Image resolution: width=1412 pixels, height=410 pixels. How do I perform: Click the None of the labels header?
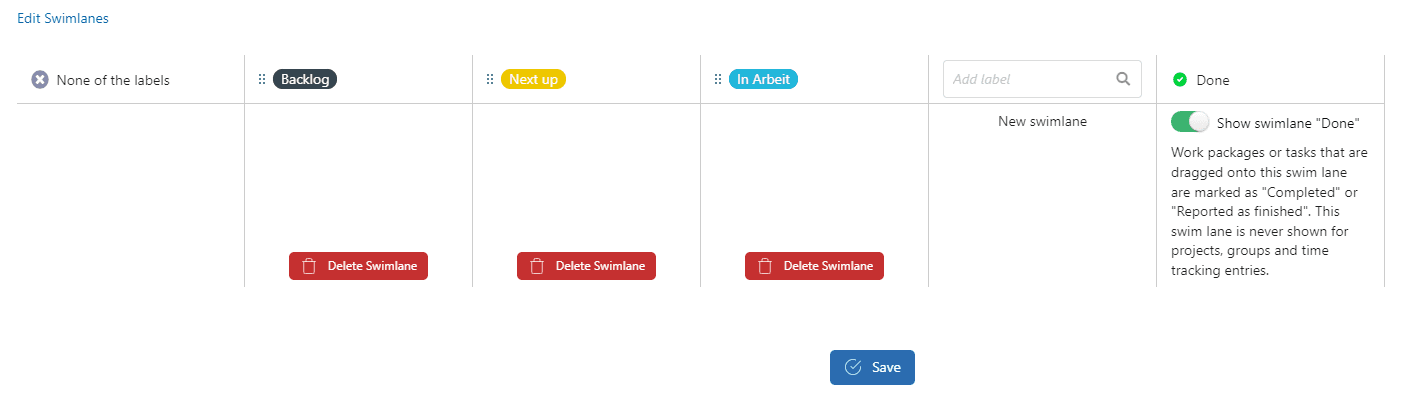coord(113,80)
